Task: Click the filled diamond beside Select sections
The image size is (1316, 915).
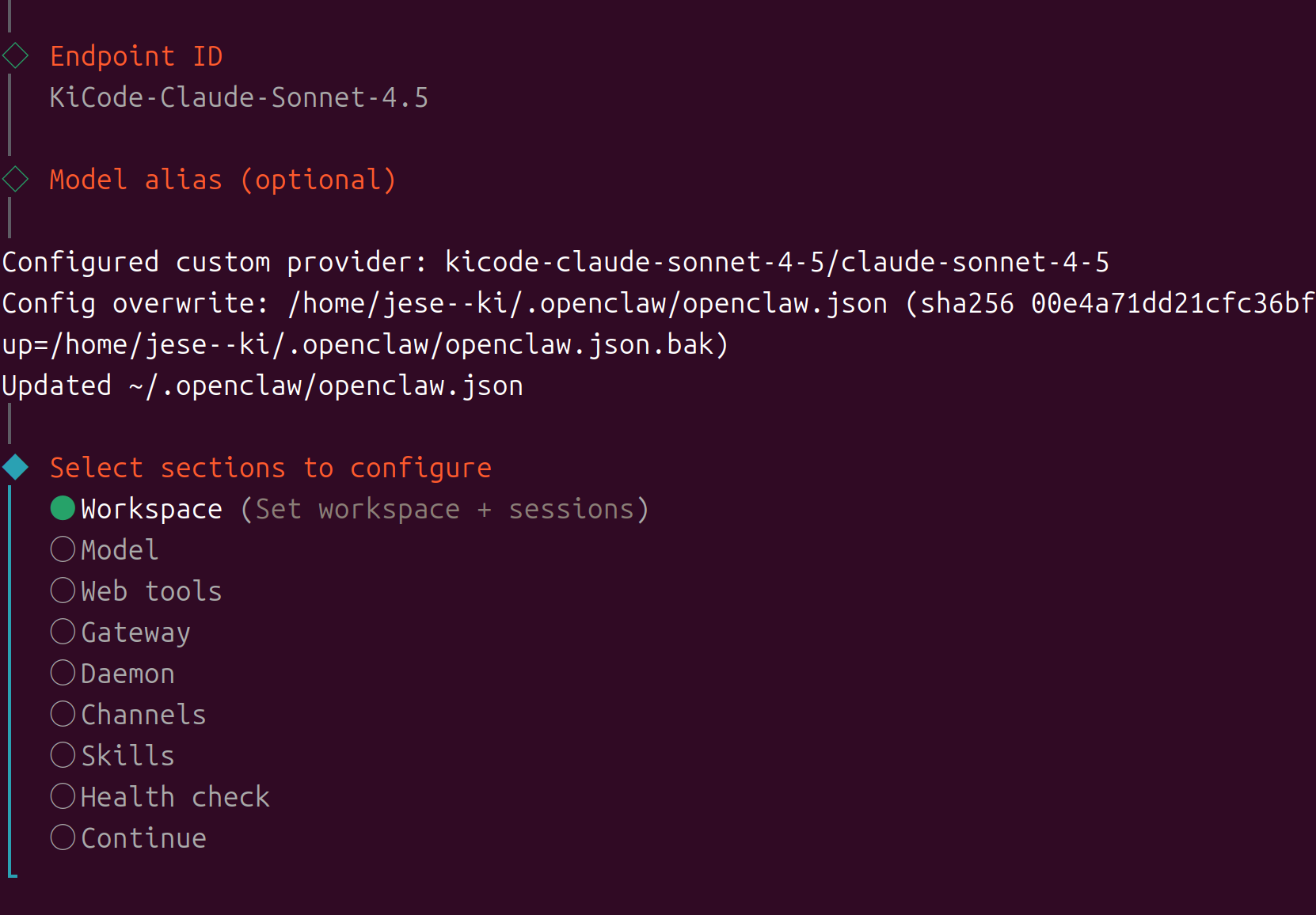Action: point(13,466)
